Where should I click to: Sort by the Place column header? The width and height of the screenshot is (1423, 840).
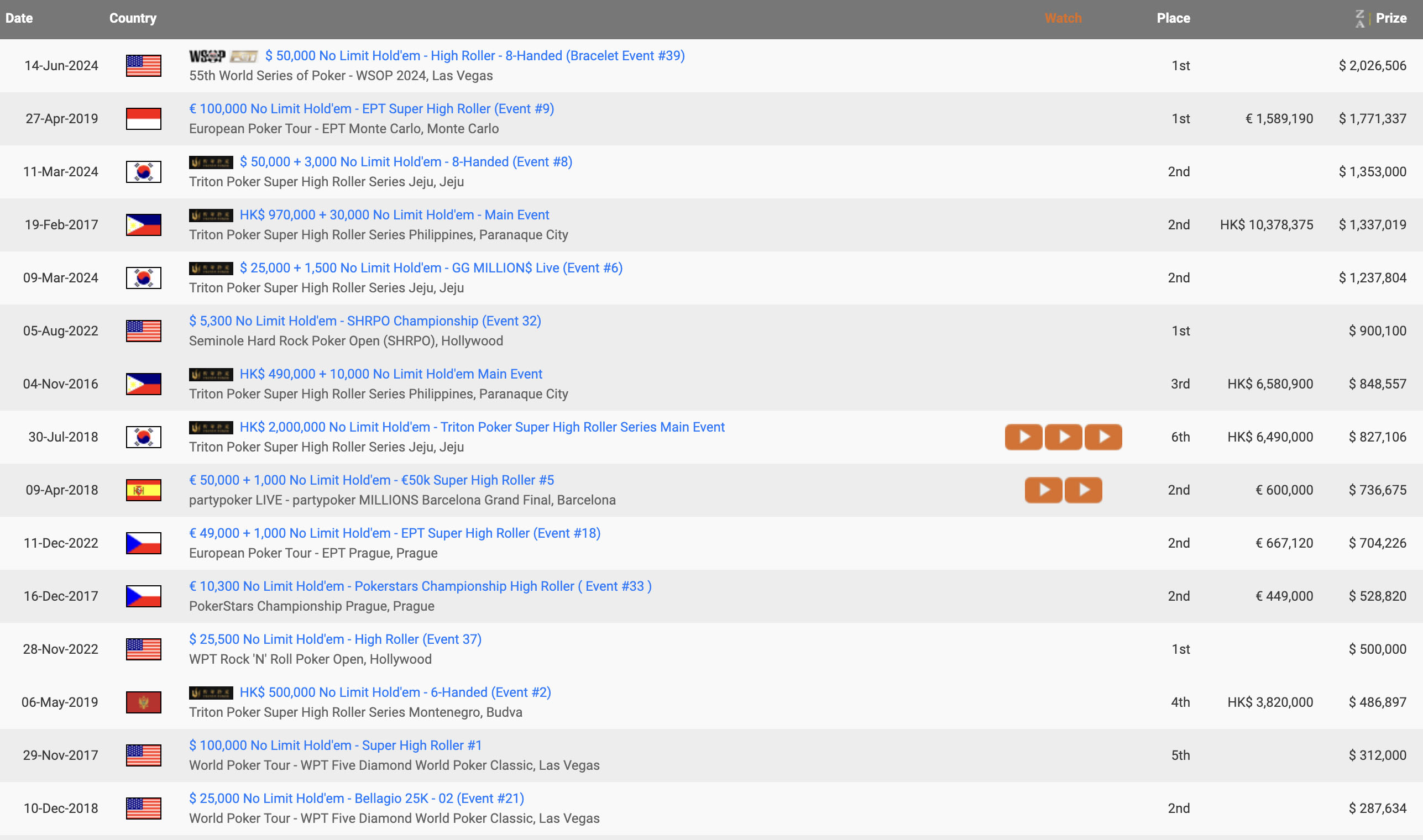pyautogui.click(x=1173, y=18)
